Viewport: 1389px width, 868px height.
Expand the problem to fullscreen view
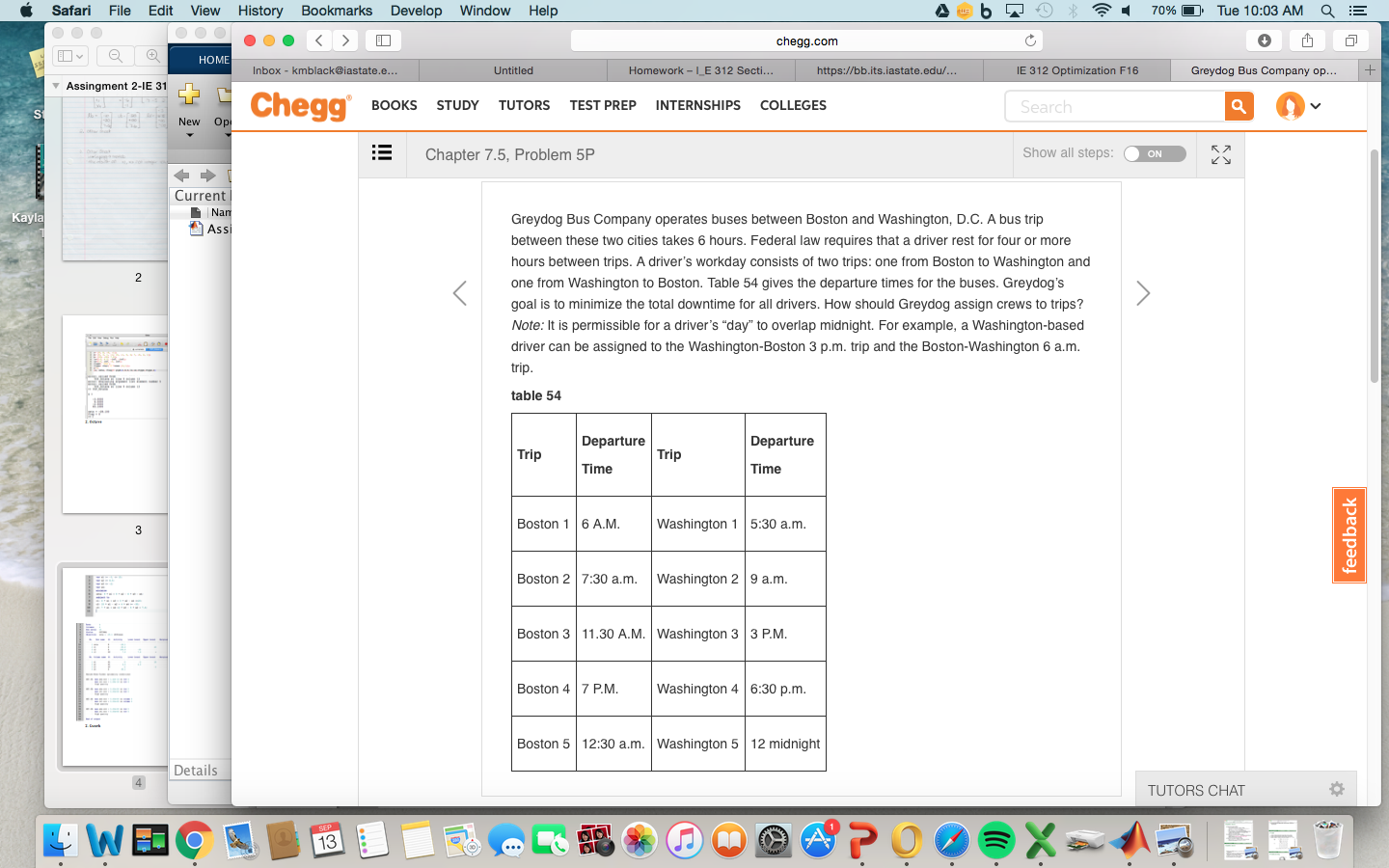point(1220,153)
